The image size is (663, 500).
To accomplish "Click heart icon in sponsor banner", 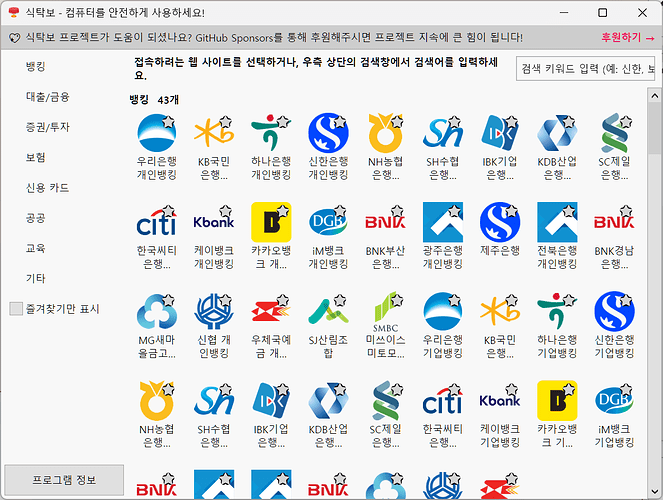I will 15,38.
